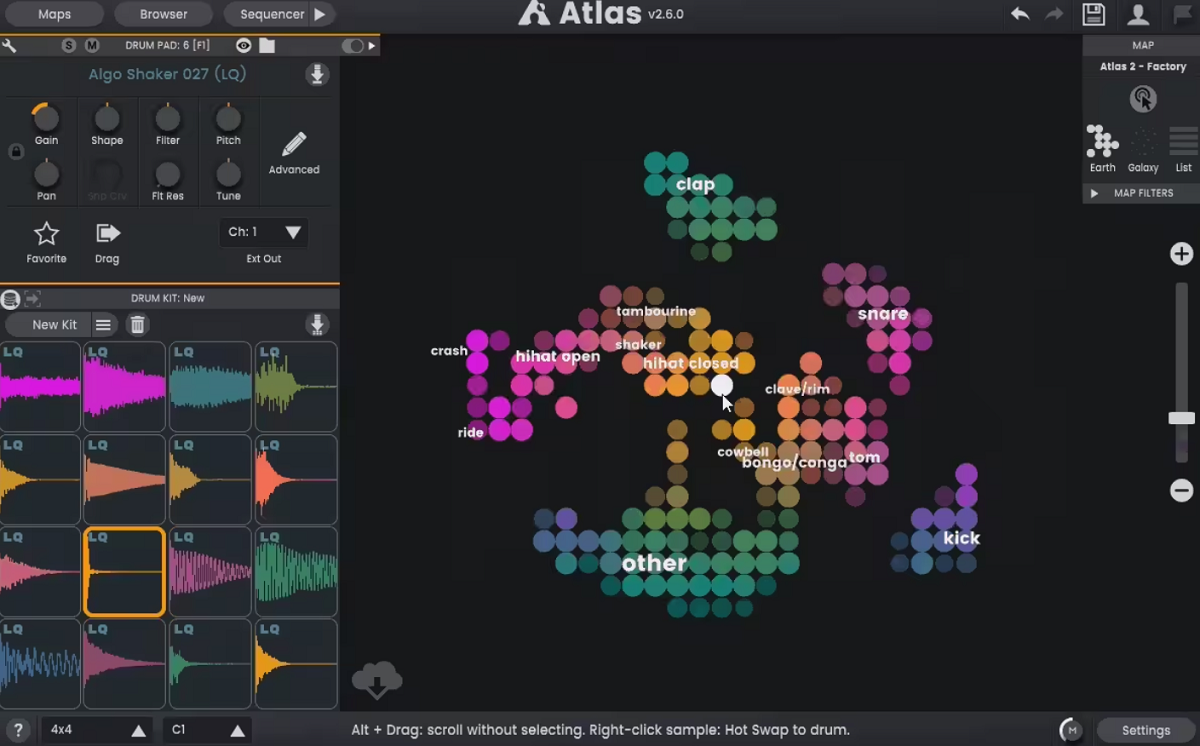Download the drum kit samples
1200x746 pixels.
[x=317, y=325]
